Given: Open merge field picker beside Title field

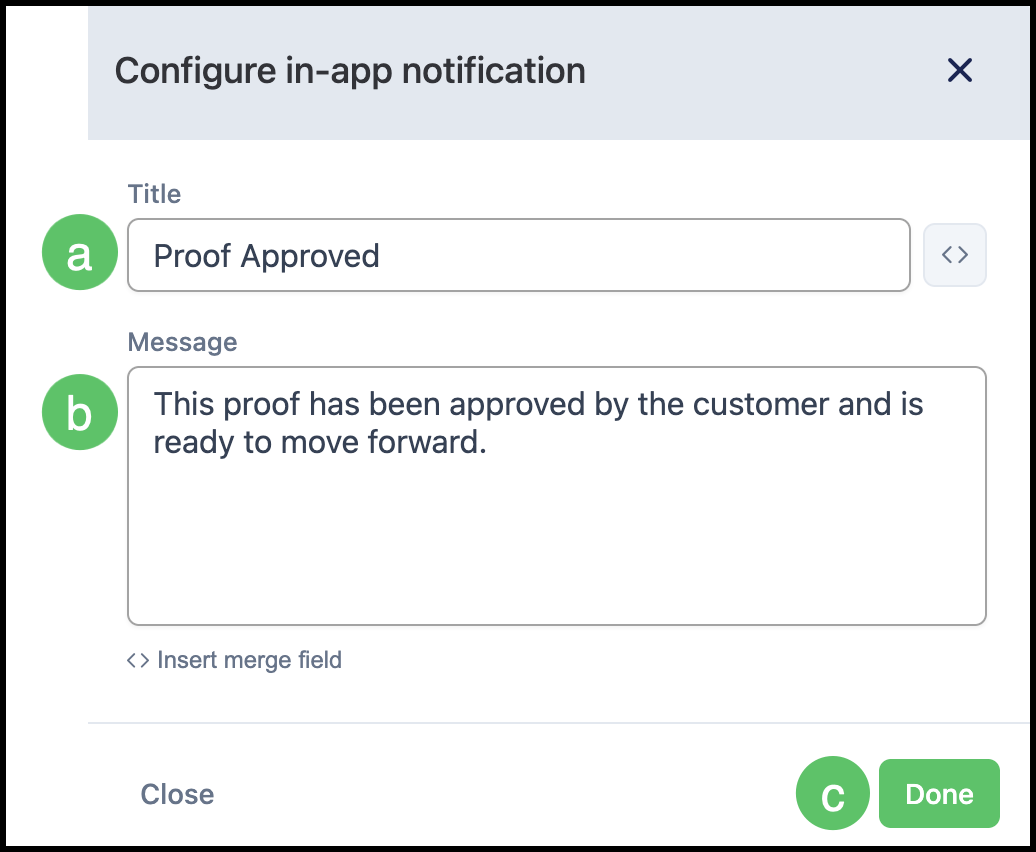Looking at the screenshot, I should pos(955,255).
